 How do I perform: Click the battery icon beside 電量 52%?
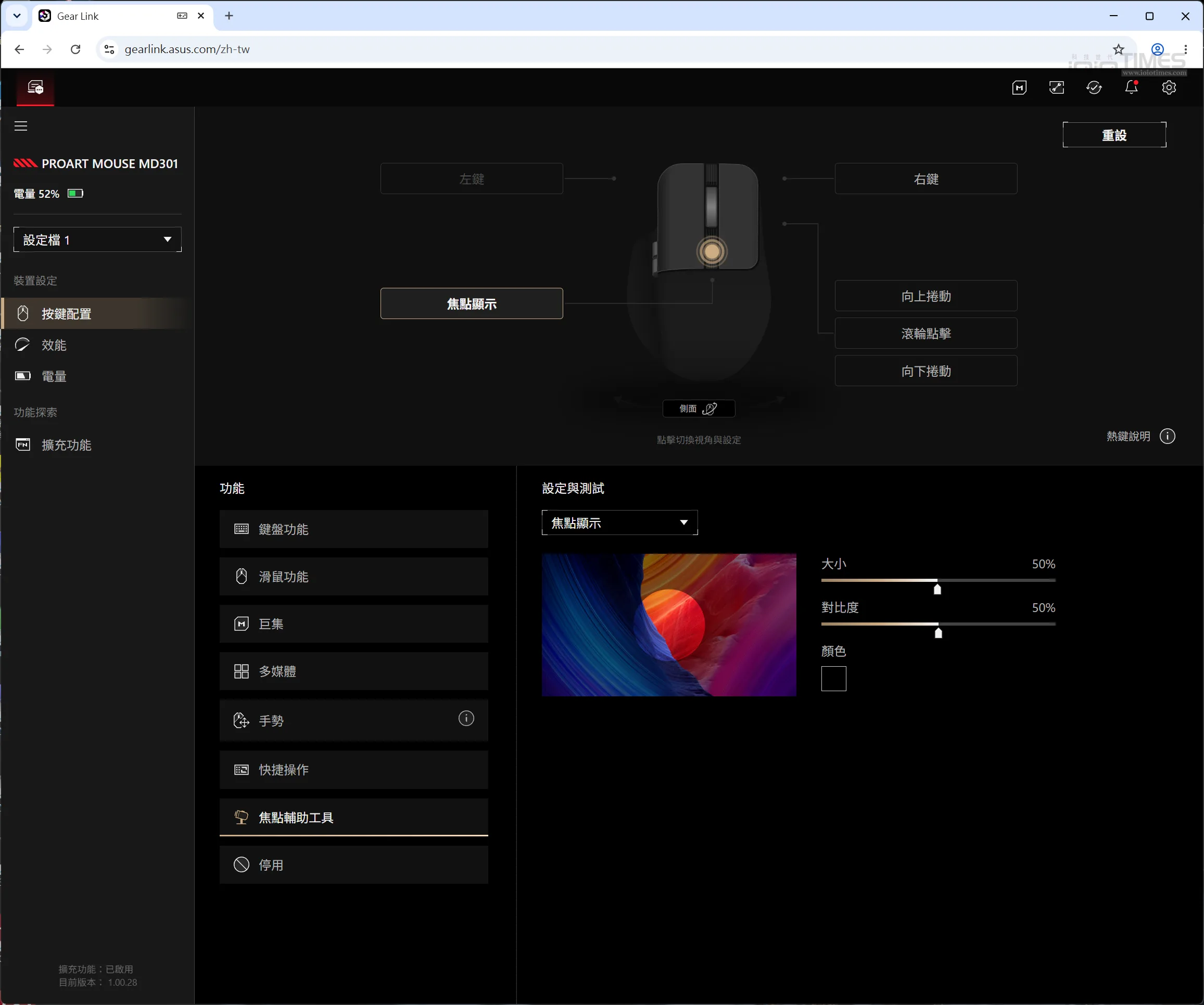point(75,193)
